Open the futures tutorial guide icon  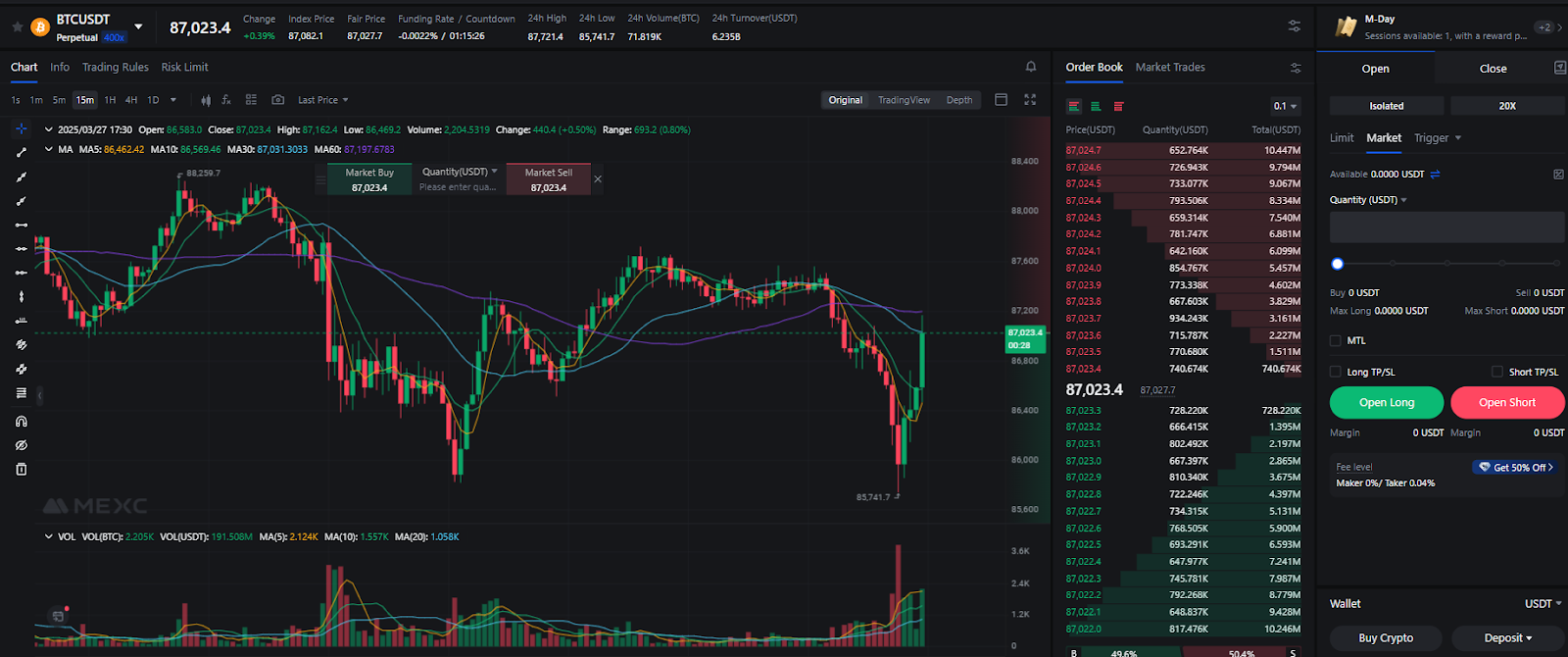[1560, 68]
